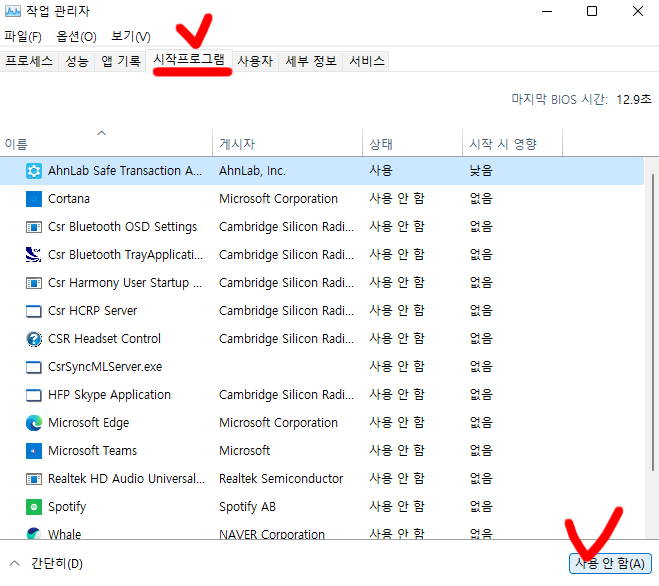Sort by the 상태 column header
This screenshot has width=659, height=586.
pyautogui.click(x=413, y=144)
